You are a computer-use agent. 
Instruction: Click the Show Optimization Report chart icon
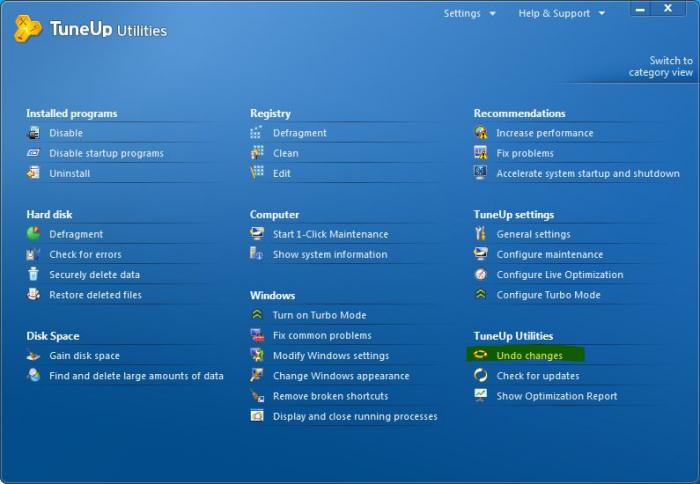click(x=480, y=395)
